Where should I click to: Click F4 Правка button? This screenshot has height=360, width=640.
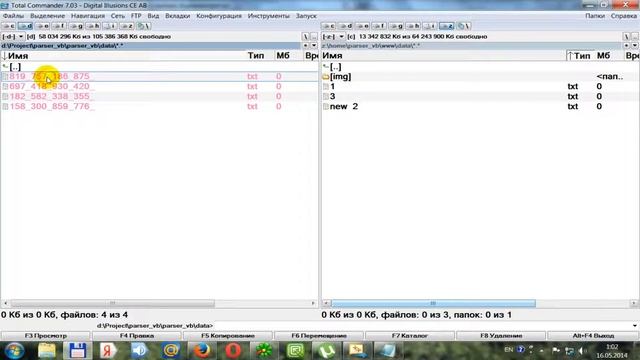point(137,336)
